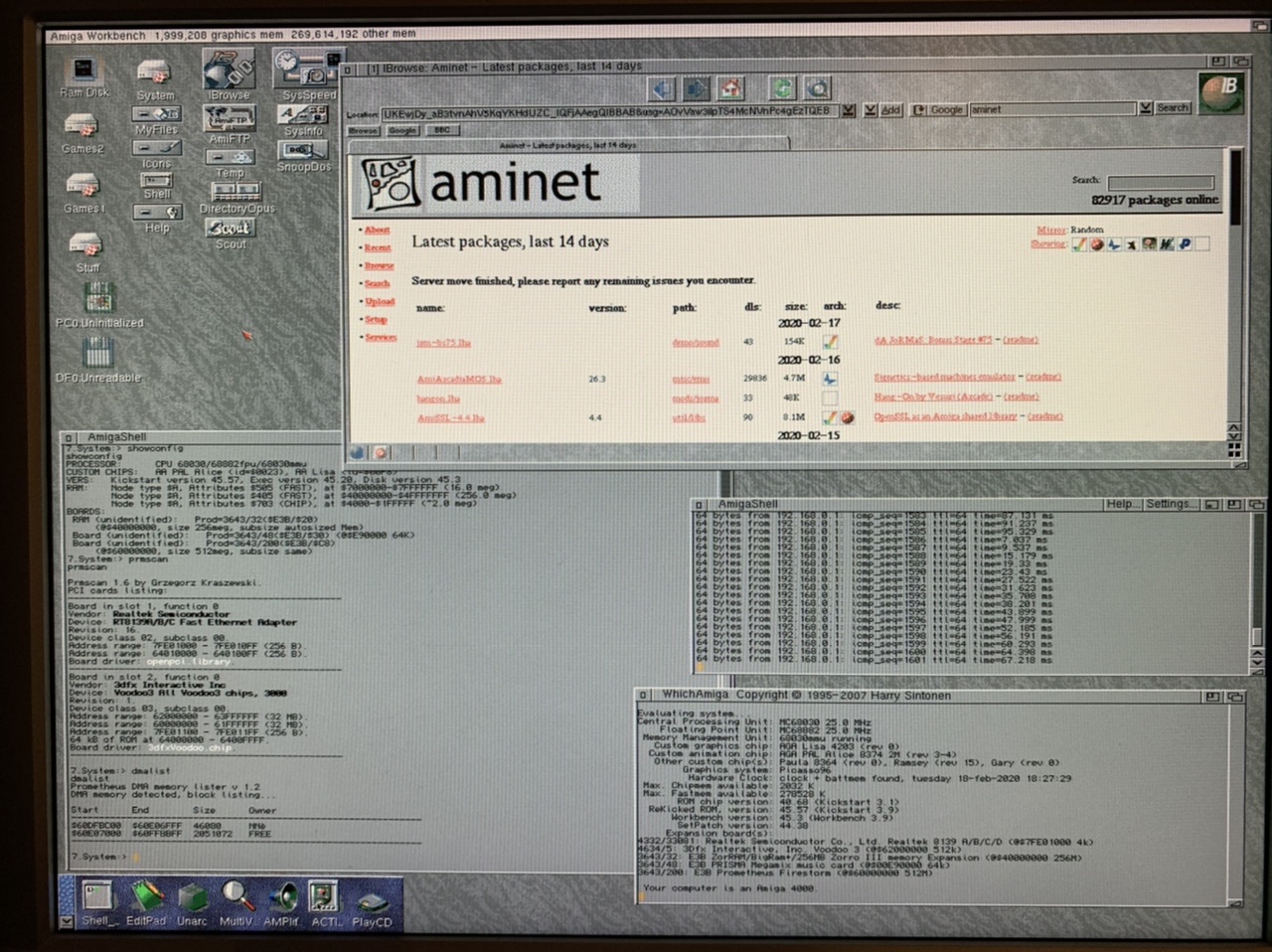Open the bookmarks dropdown beside Add
1272x952 pixels.
click(x=870, y=110)
